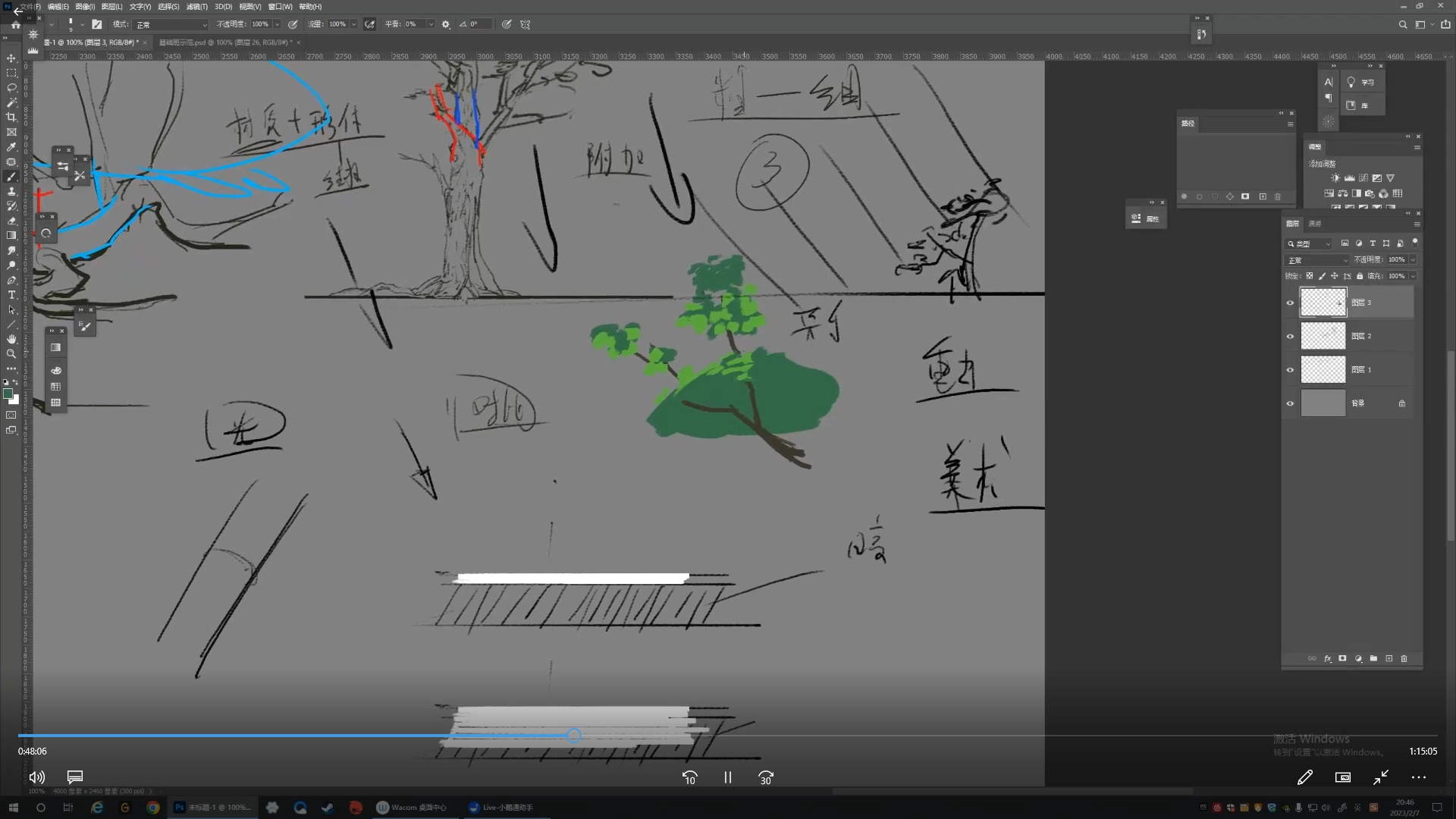Select the Eraser tool
The height and width of the screenshot is (819, 1456).
coord(11,221)
